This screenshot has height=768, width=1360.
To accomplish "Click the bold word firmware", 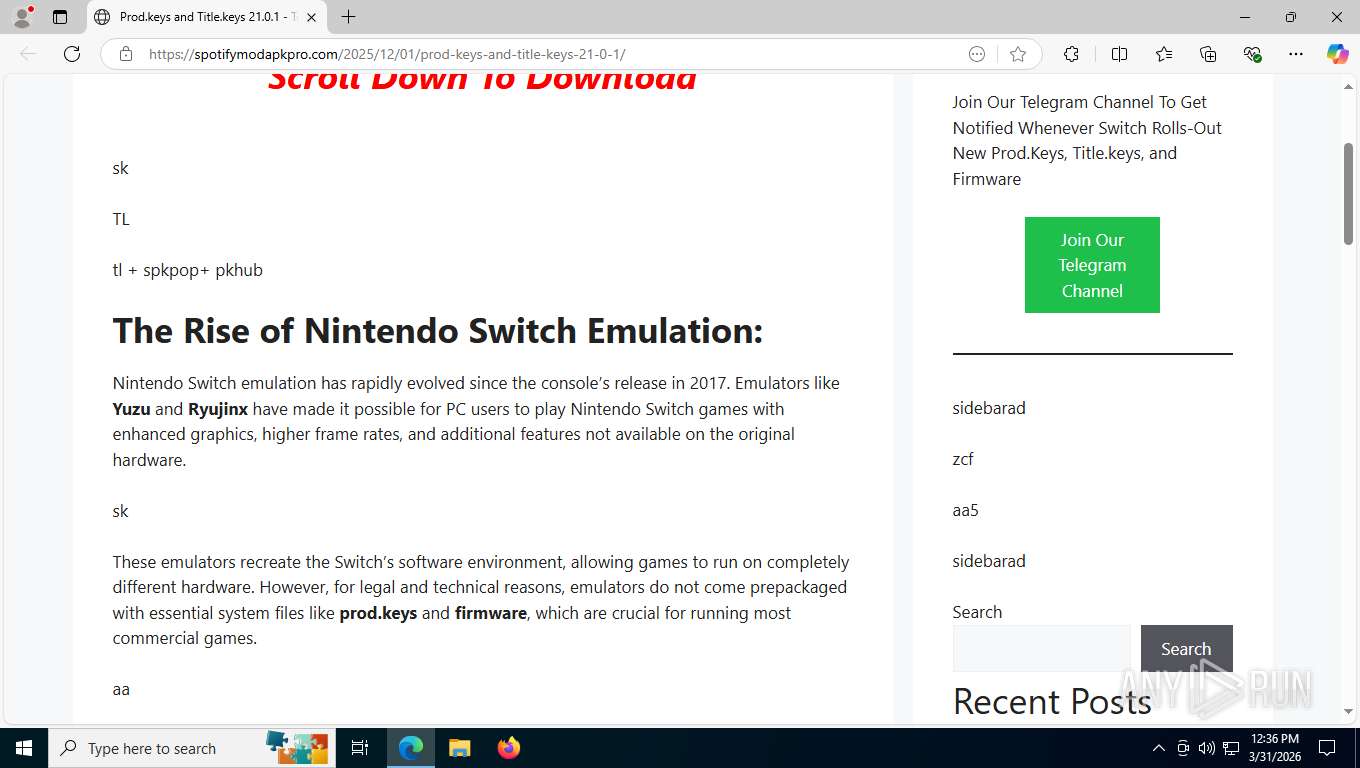I will (491, 613).
